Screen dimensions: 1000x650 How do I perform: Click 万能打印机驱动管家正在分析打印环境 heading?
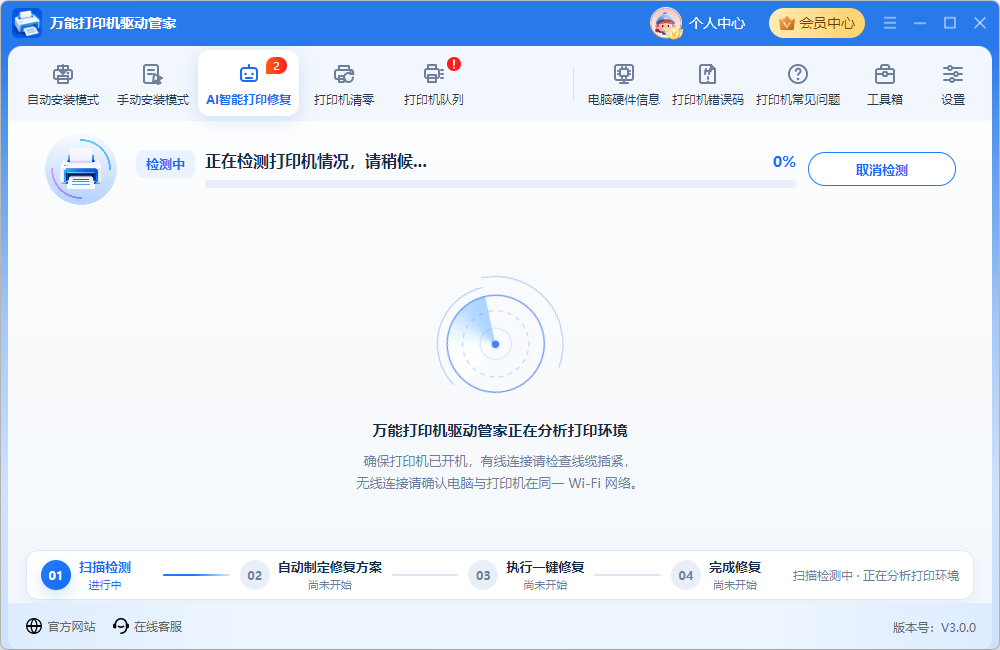[499, 431]
